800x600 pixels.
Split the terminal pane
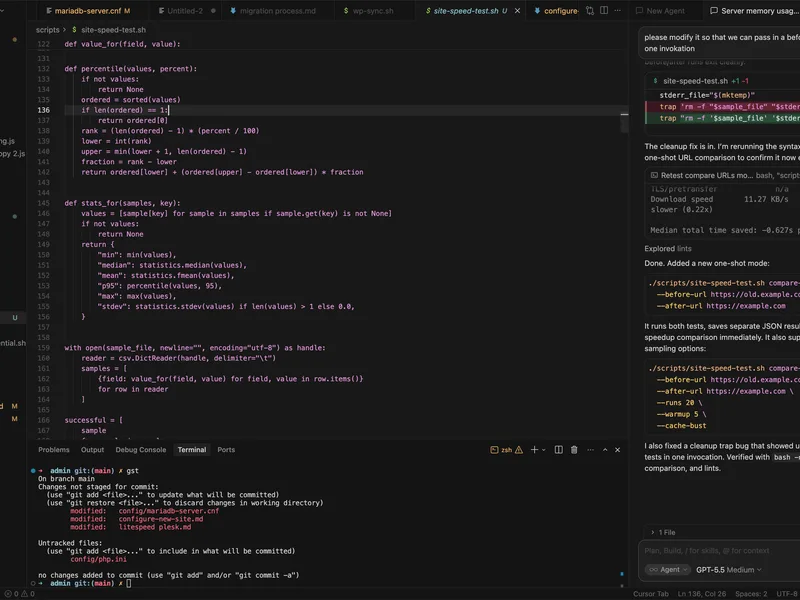[559, 450]
